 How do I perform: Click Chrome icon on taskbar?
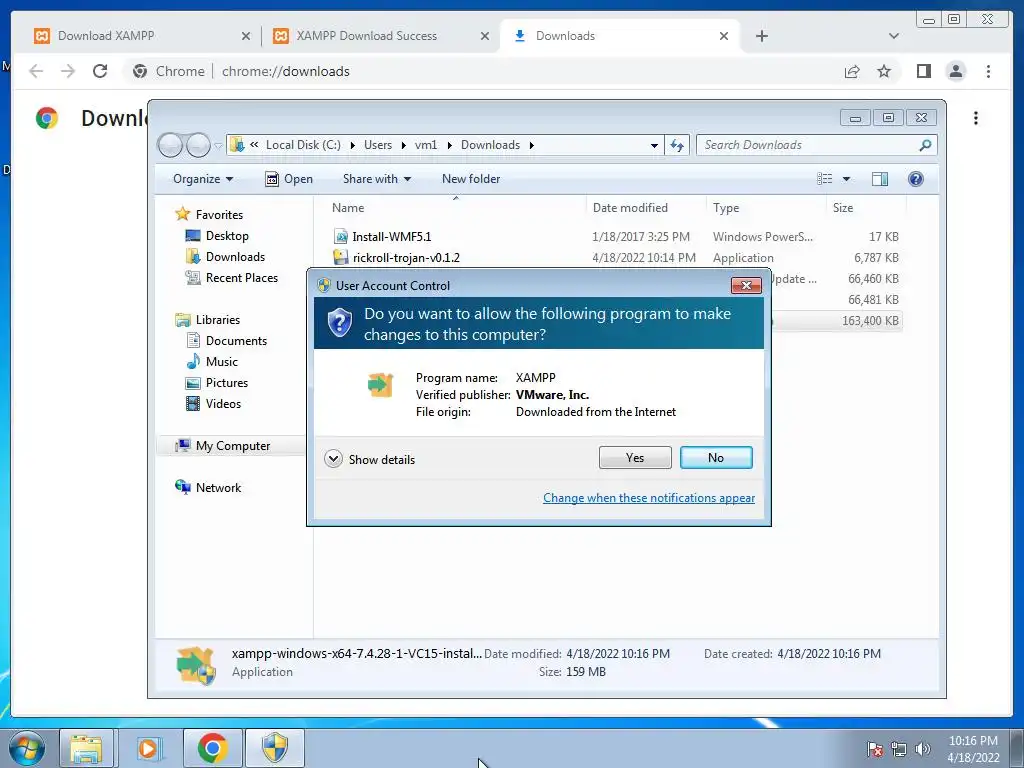pyautogui.click(x=212, y=748)
